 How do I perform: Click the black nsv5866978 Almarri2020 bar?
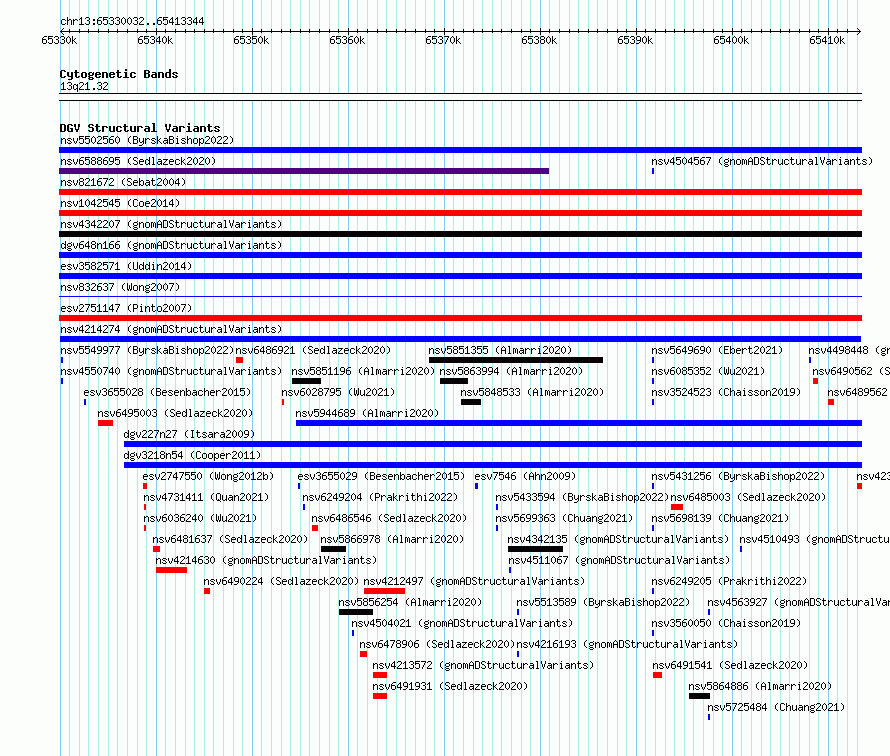pos(334,549)
